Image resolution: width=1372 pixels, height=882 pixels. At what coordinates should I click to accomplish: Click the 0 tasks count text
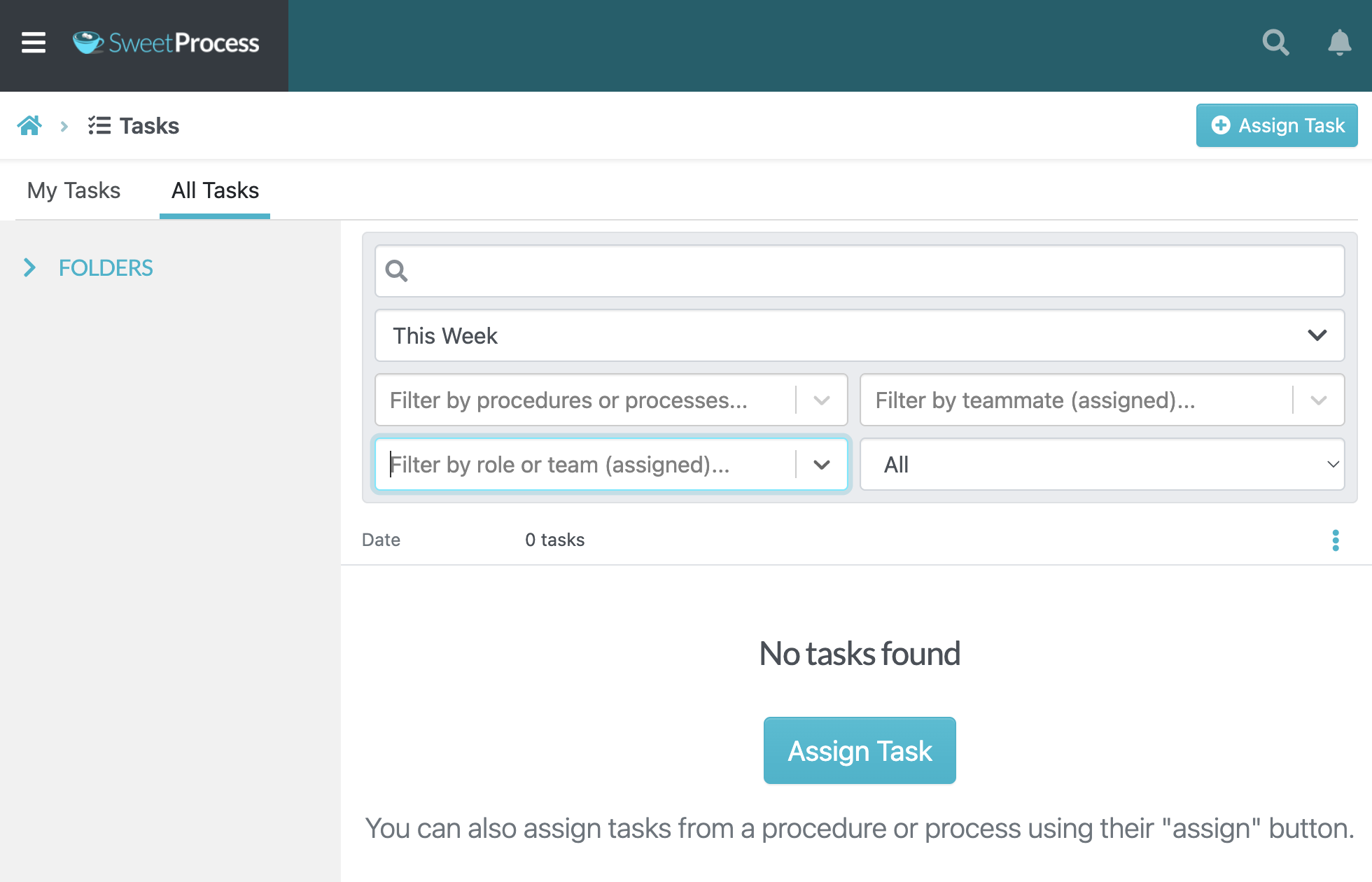(554, 540)
